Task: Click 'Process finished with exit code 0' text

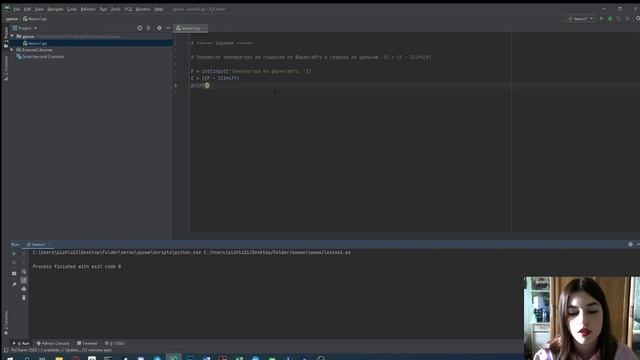Action: (77, 267)
